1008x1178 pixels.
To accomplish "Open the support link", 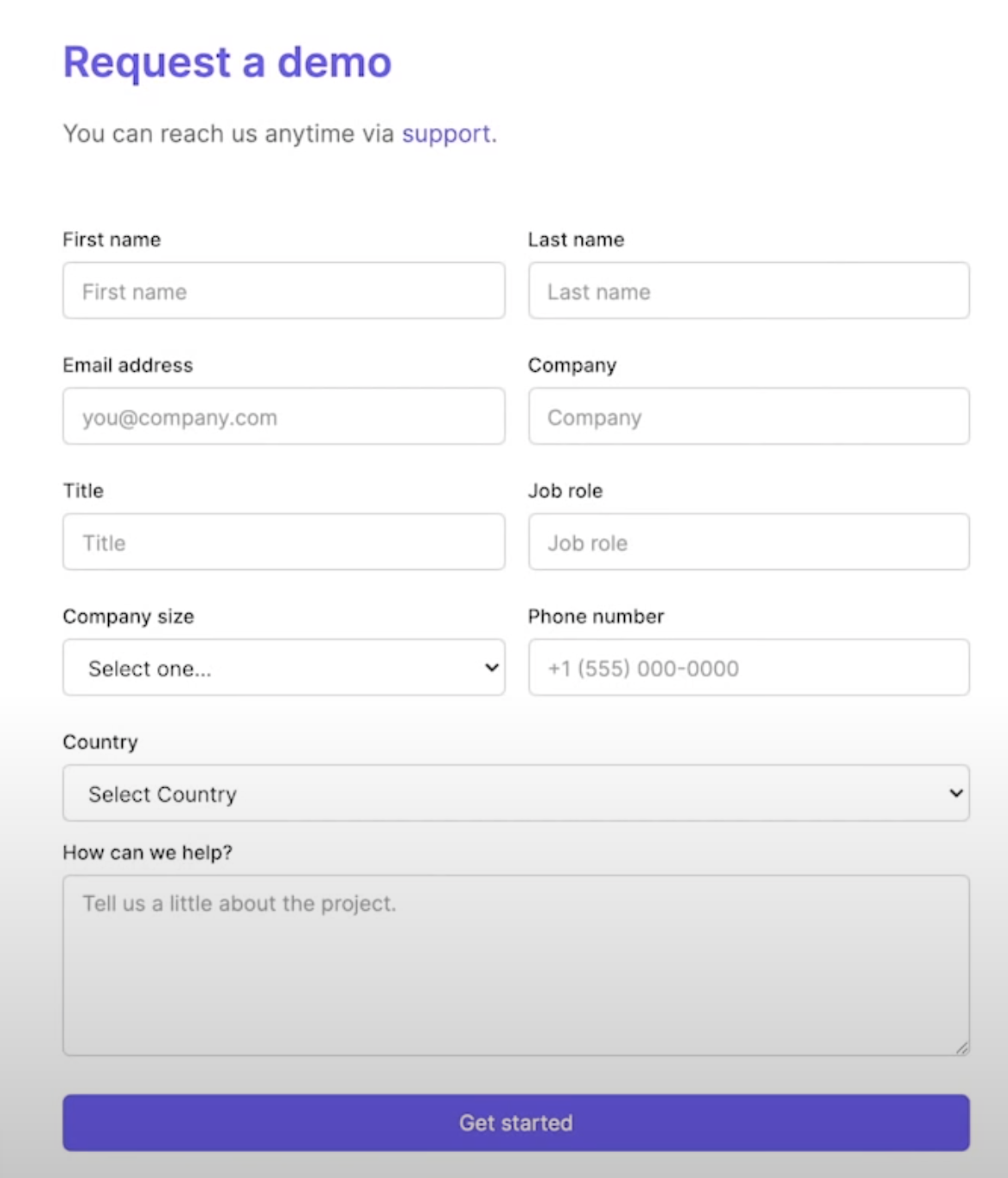I will tap(446, 134).
